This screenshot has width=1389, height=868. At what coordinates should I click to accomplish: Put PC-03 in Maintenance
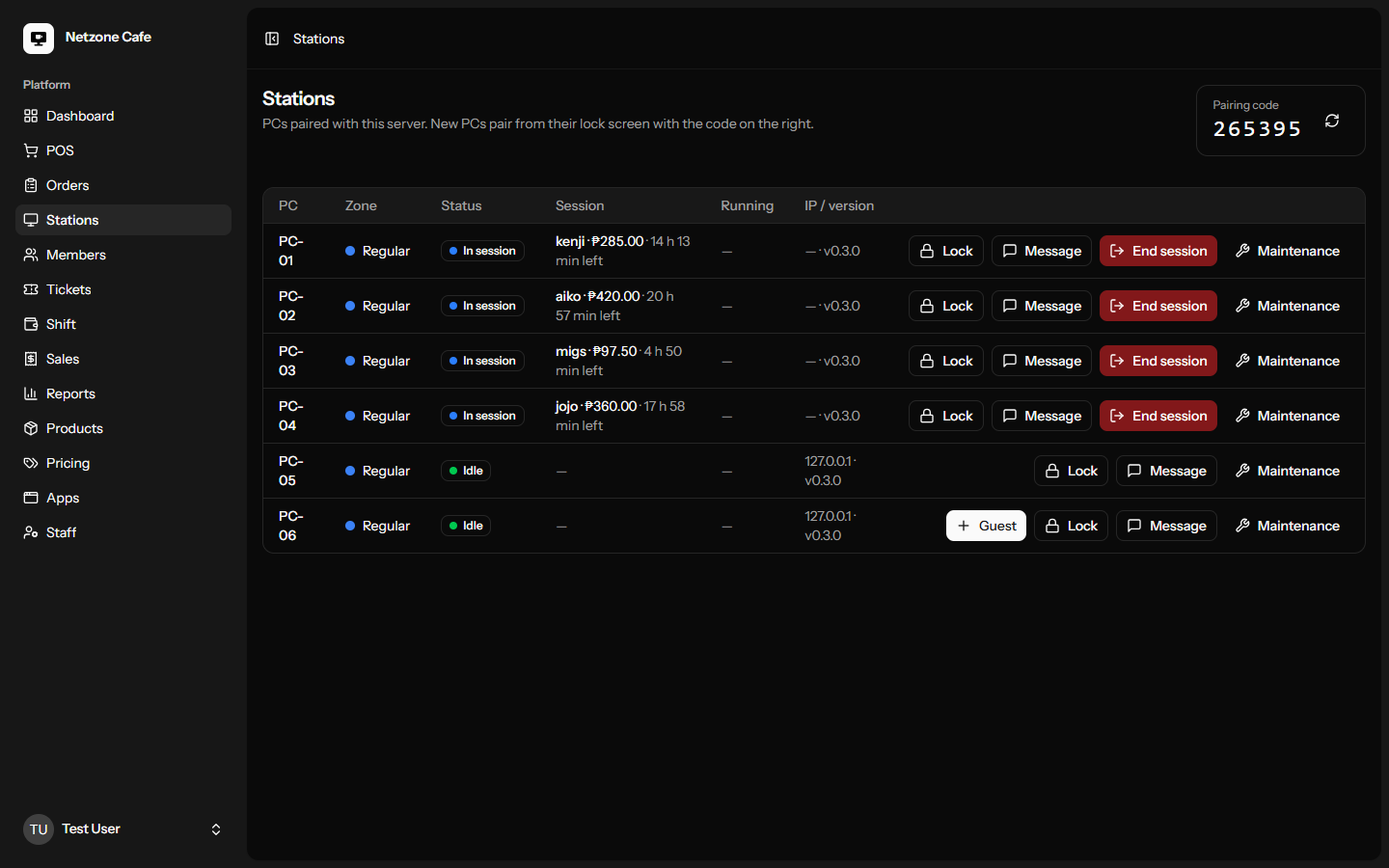click(1287, 361)
